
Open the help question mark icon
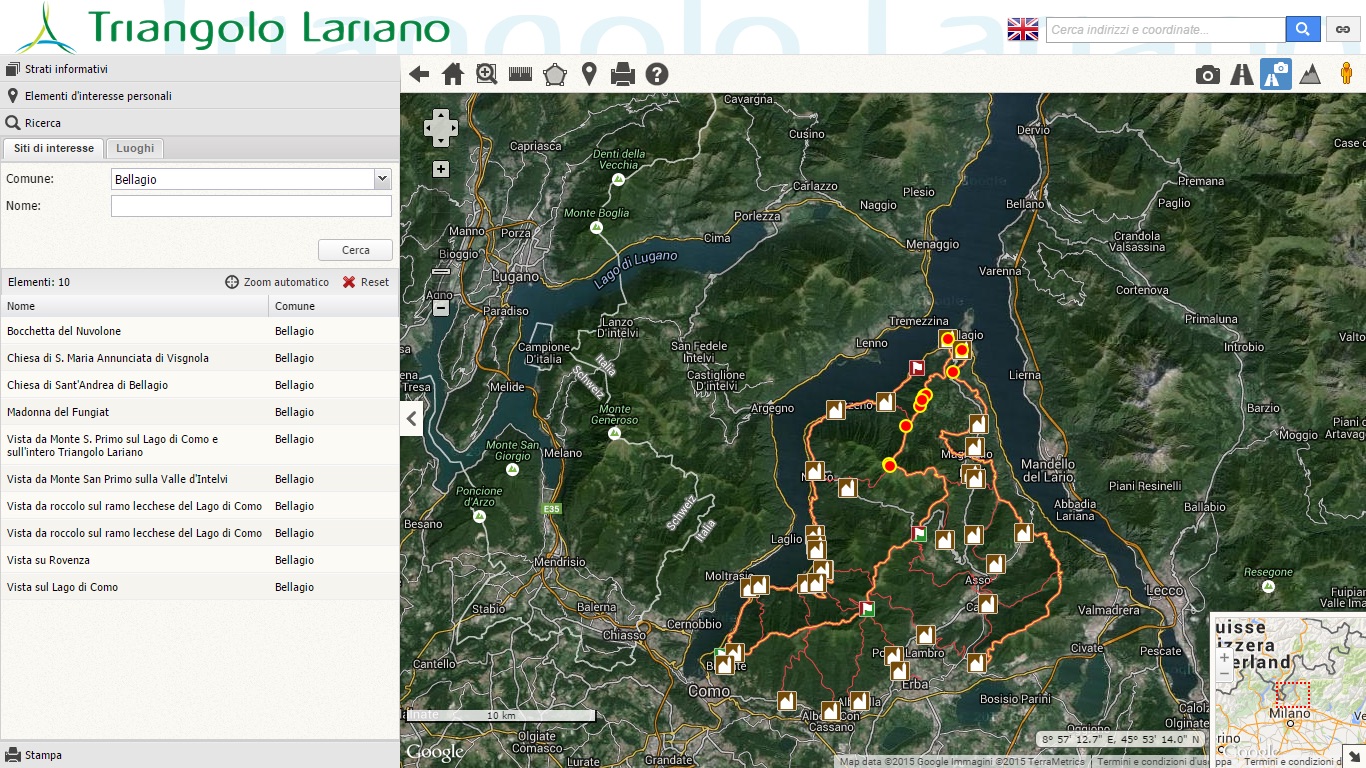coord(656,74)
